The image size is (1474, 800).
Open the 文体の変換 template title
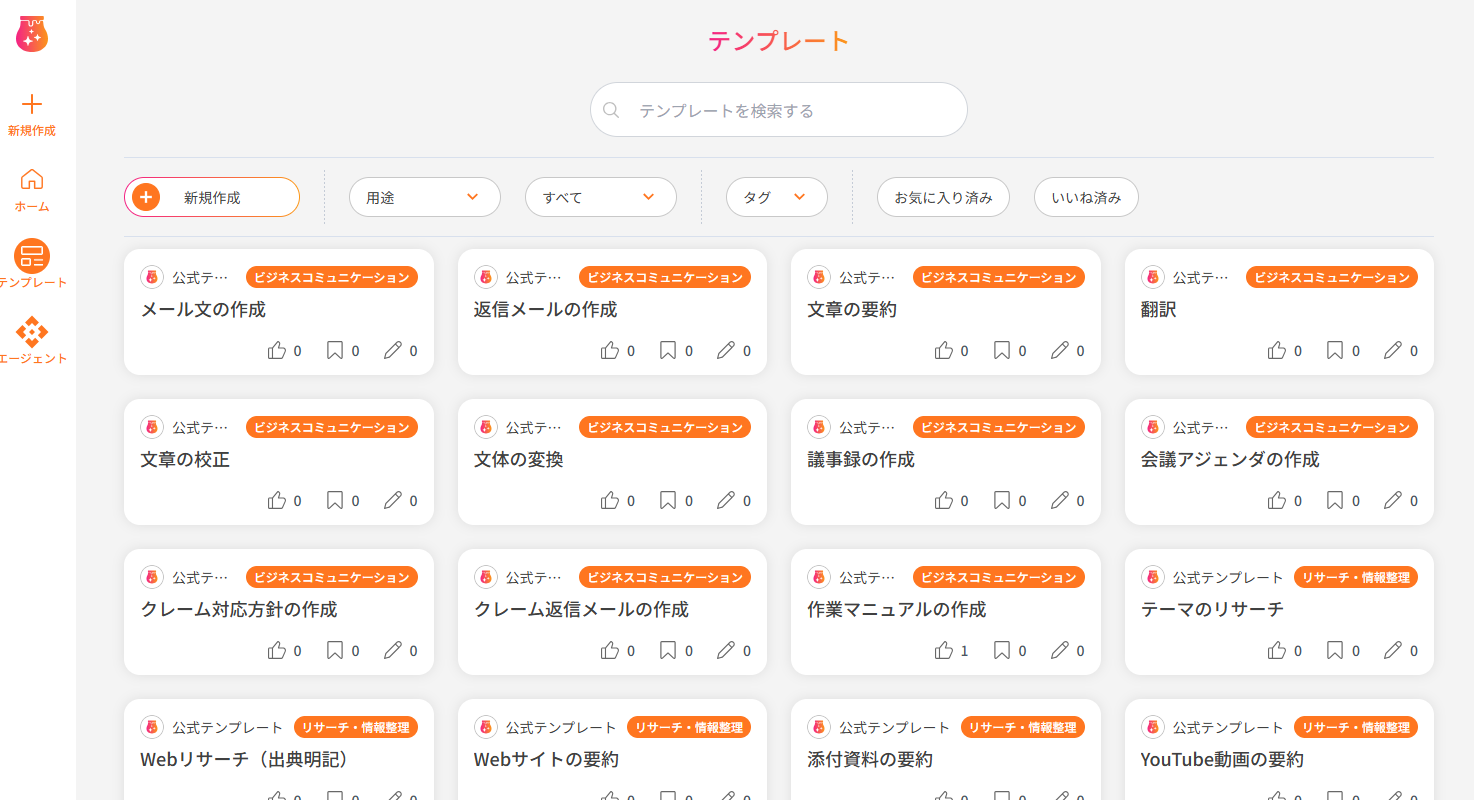click(518, 460)
